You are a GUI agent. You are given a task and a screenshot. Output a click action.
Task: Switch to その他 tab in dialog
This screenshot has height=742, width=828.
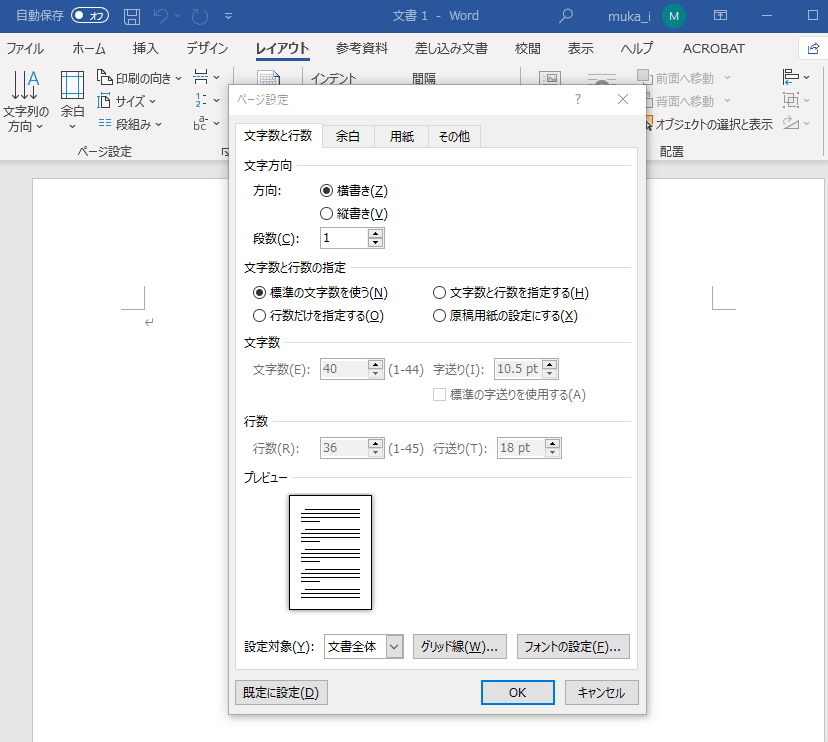[454, 137]
